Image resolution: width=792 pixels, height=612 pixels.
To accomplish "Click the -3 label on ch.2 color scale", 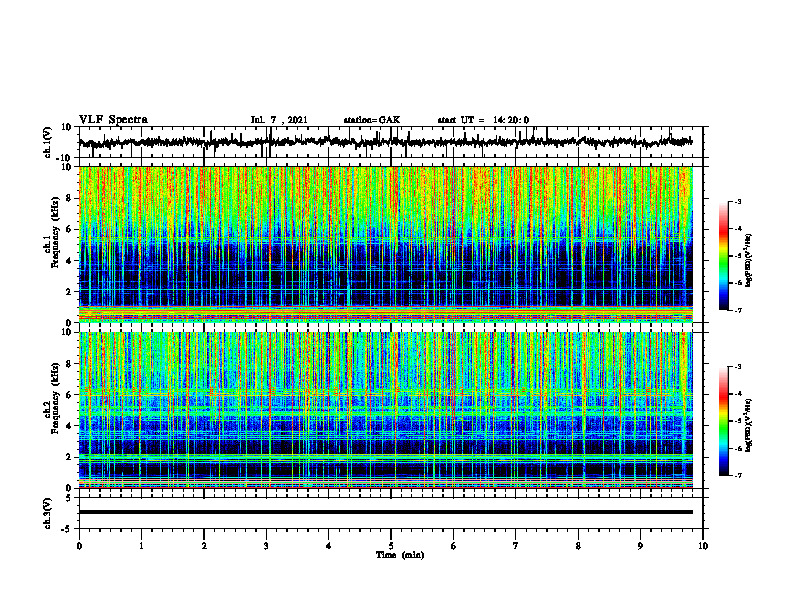I will (737, 367).
